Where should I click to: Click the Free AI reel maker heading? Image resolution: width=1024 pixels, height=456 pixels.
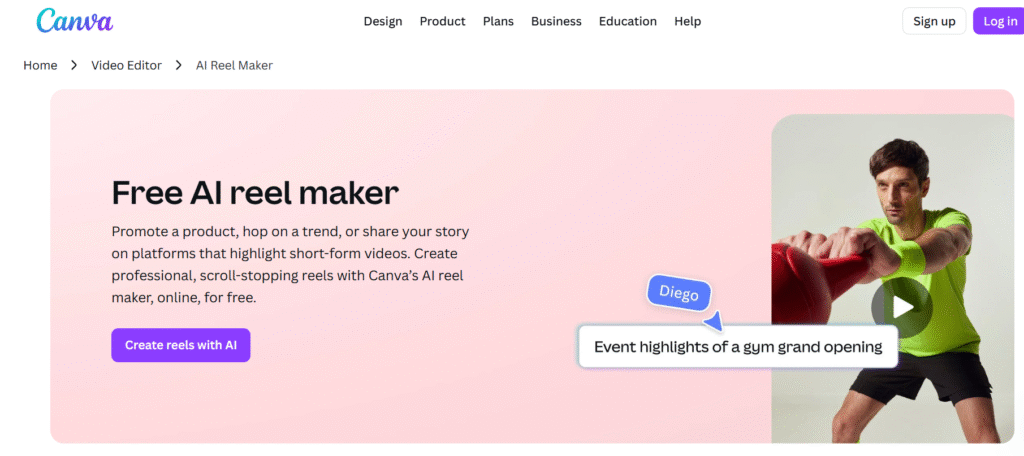[x=255, y=193]
